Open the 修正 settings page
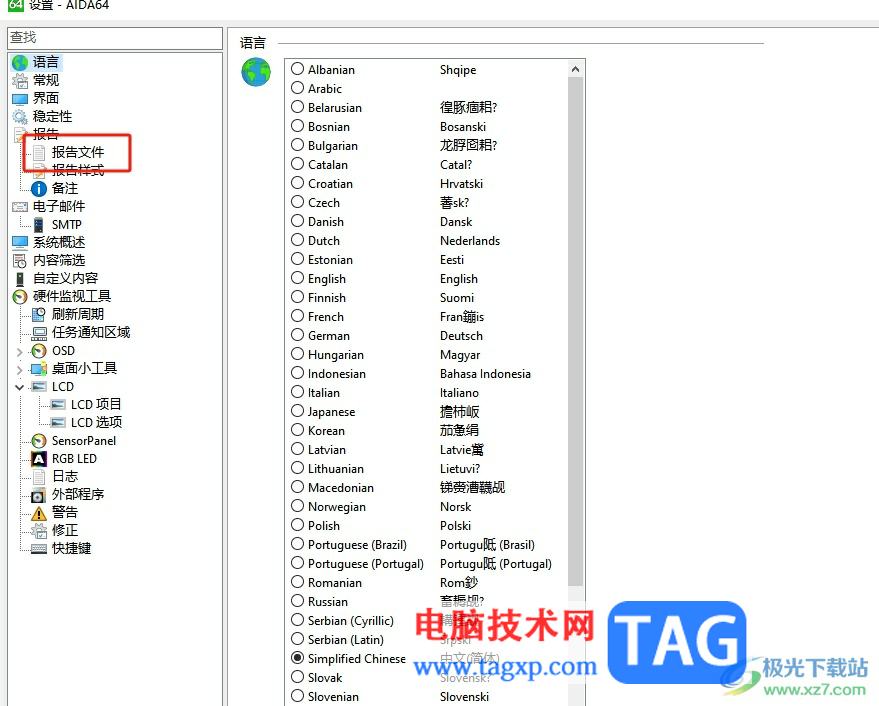Viewport: 879px width, 706px height. (x=65, y=530)
